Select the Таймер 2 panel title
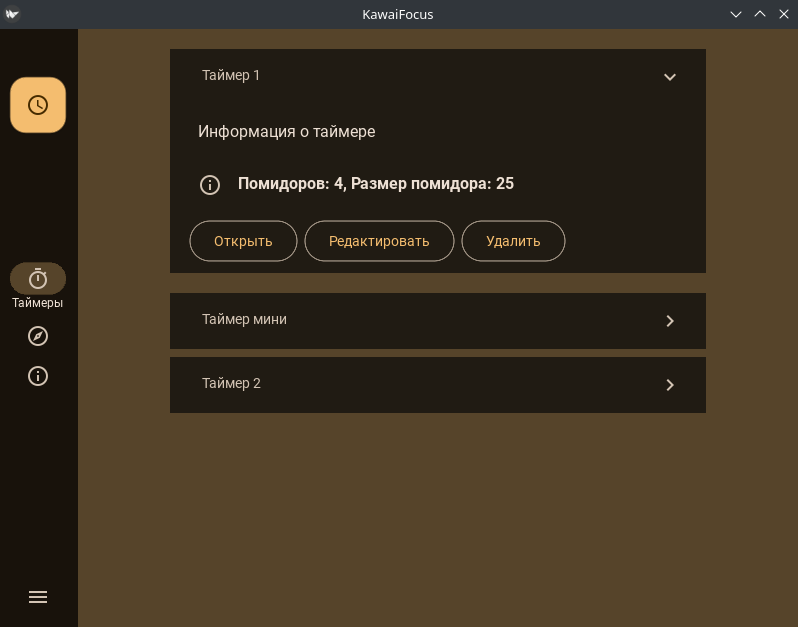Screen dimensions: 798x627 tap(231, 383)
